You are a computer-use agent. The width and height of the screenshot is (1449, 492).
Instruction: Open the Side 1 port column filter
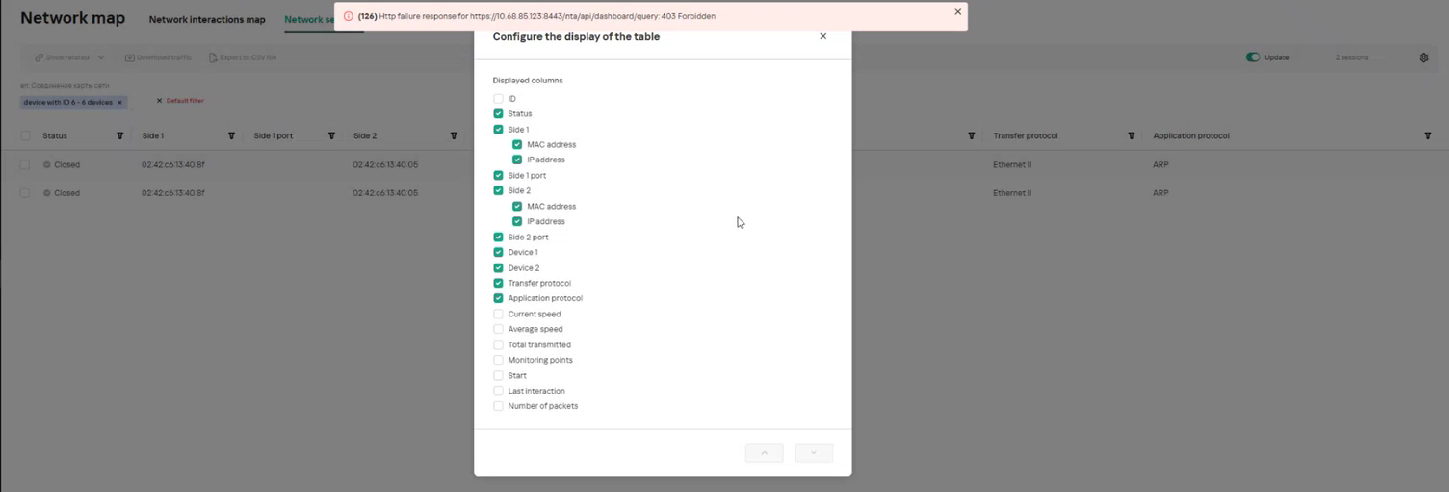331,136
